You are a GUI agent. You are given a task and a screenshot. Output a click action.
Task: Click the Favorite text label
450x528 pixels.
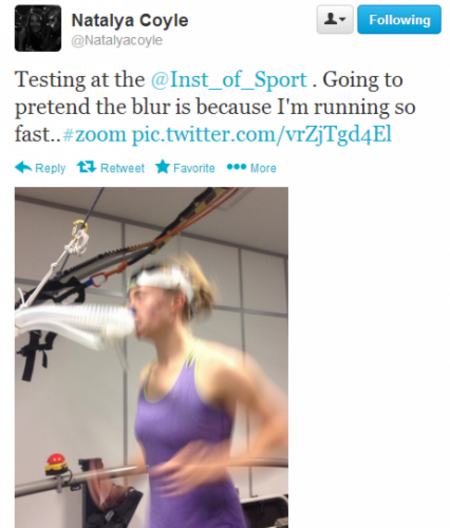(x=194, y=168)
